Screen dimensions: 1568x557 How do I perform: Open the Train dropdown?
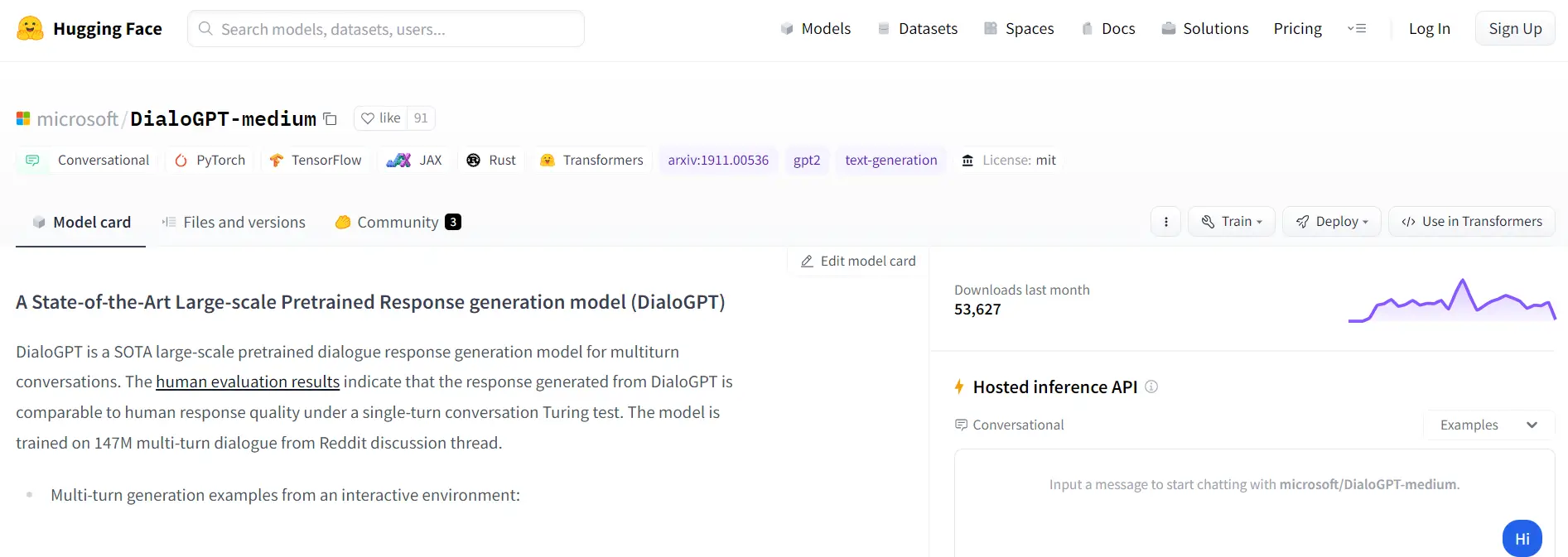pos(1232,222)
